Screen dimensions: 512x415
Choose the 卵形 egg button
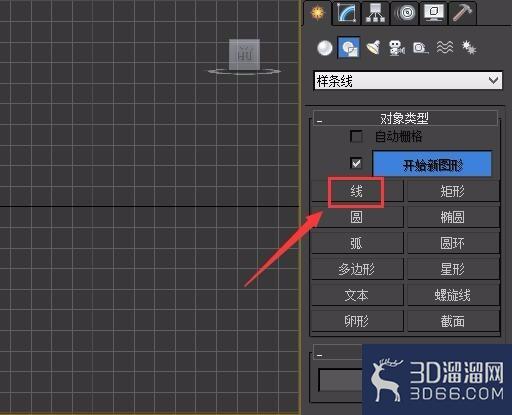(357, 321)
